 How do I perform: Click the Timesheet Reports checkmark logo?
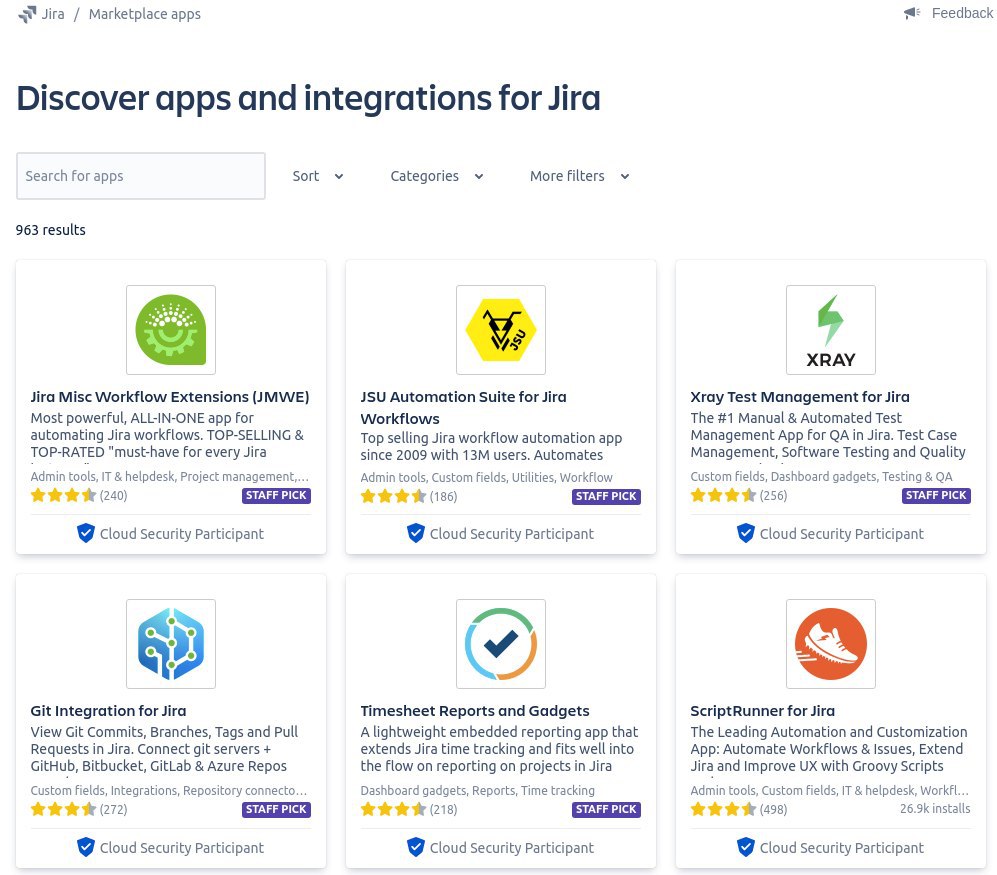pyautogui.click(x=501, y=644)
